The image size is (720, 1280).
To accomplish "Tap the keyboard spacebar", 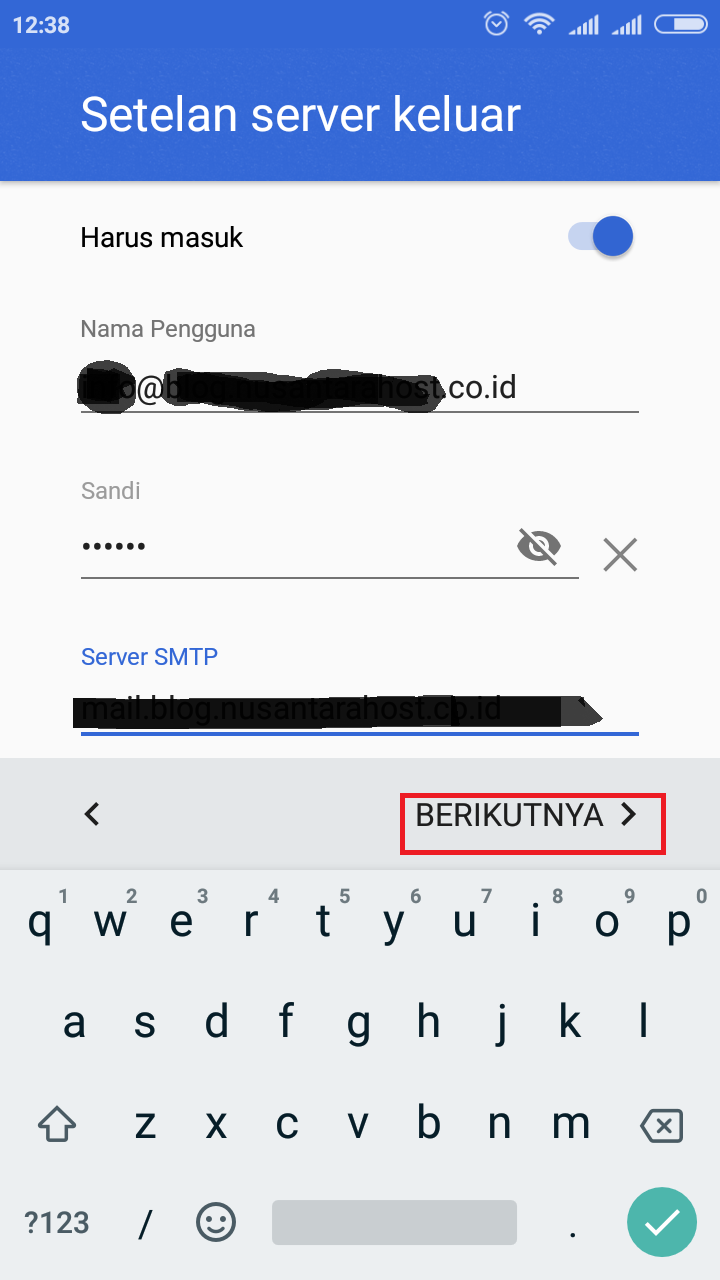I will coord(394,1222).
